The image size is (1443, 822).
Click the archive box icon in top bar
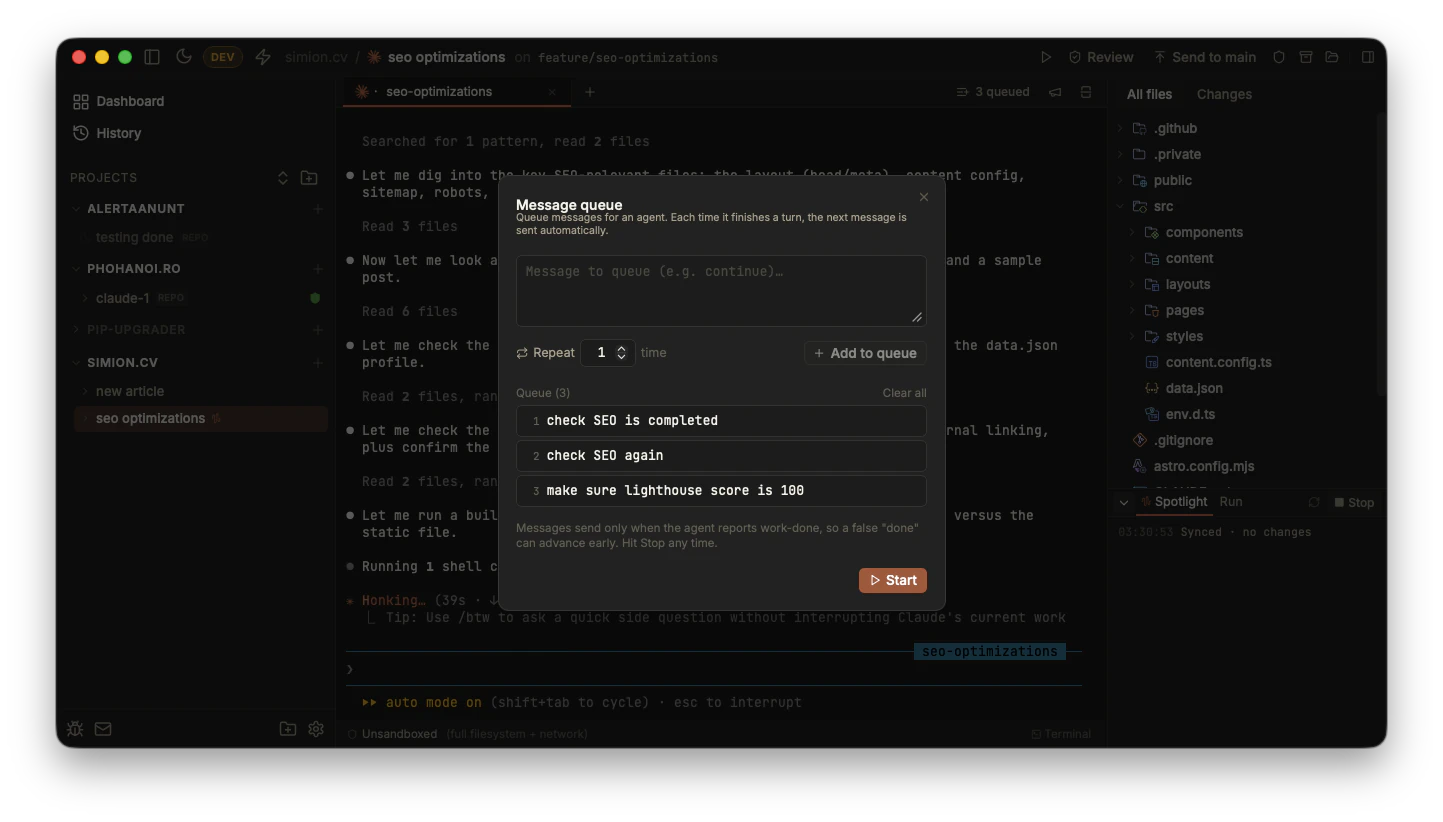pos(1306,57)
